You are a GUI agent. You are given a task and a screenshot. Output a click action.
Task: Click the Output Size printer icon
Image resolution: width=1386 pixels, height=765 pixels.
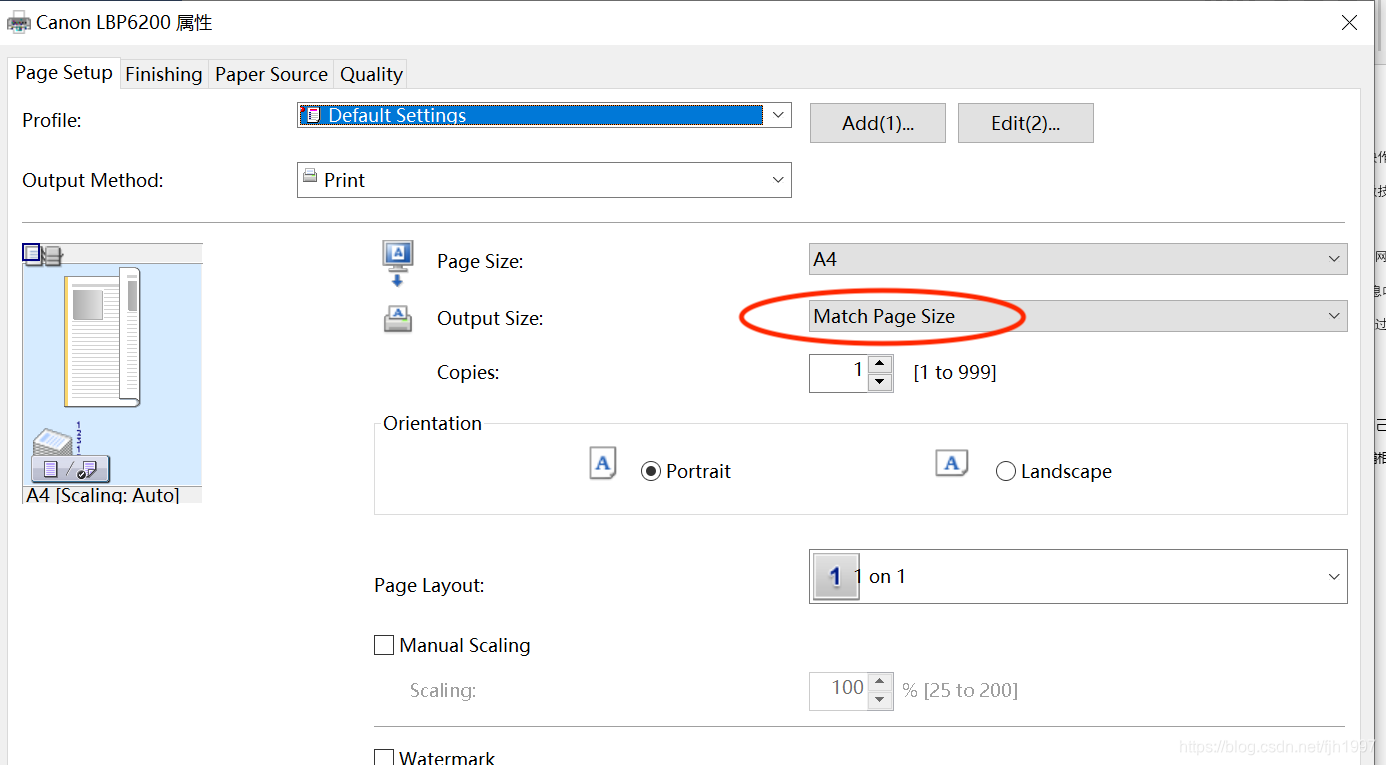point(398,319)
